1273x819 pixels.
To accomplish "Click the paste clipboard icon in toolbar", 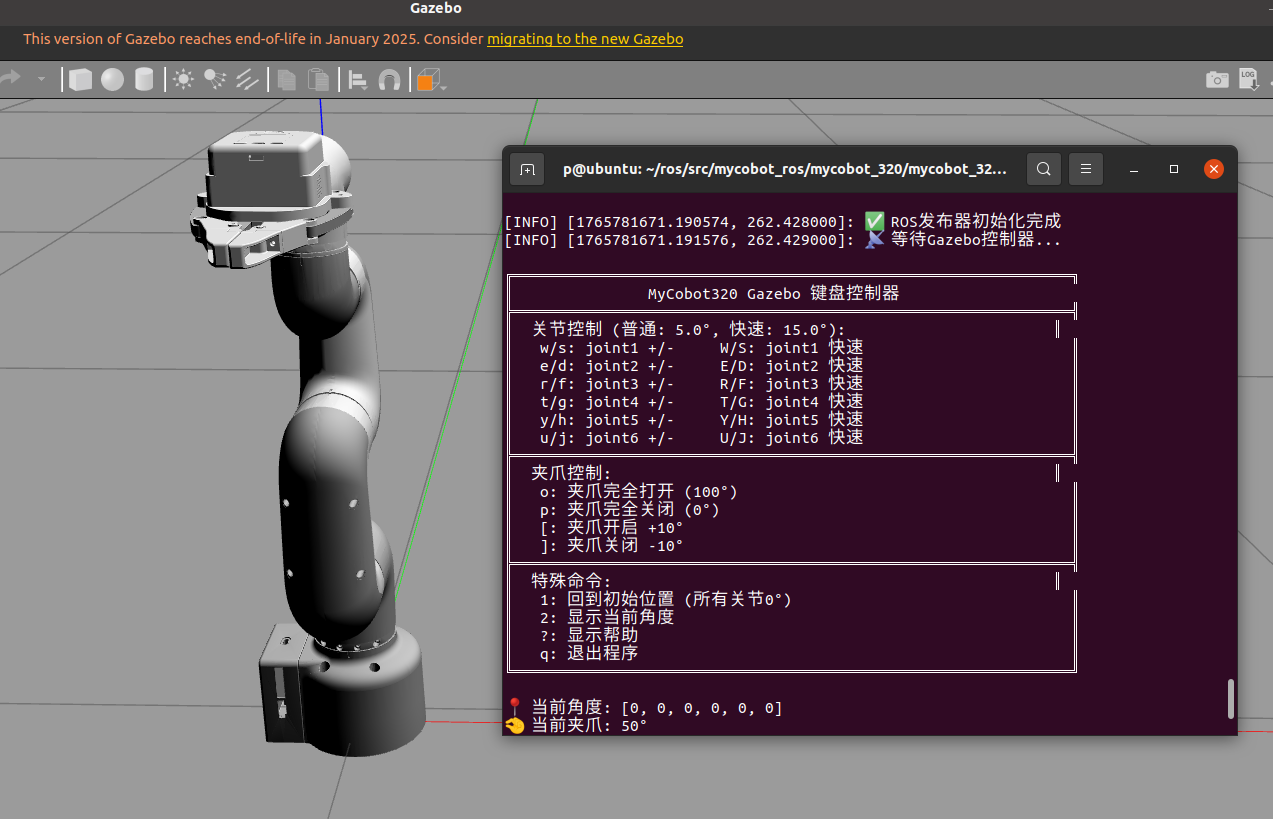I will pos(318,79).
